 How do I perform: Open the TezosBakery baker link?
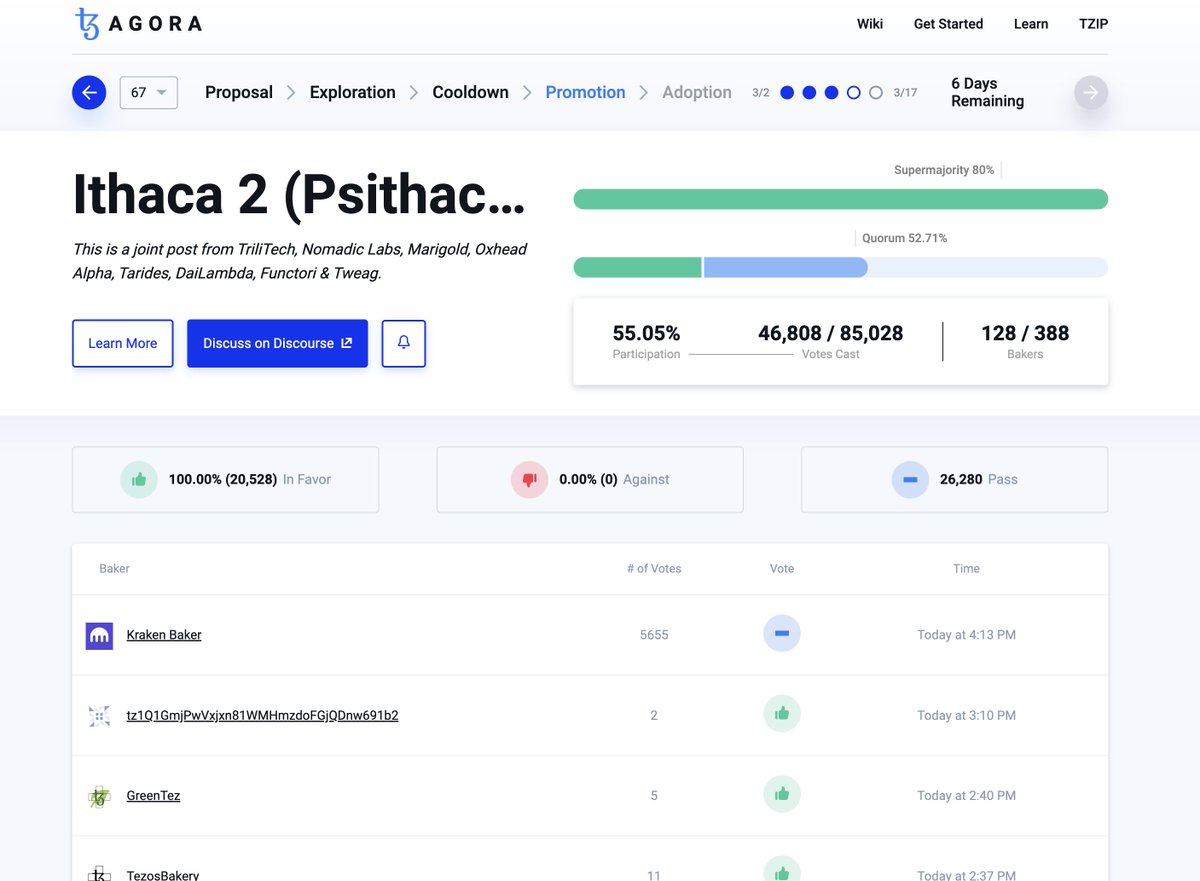[x=163, y=875]
